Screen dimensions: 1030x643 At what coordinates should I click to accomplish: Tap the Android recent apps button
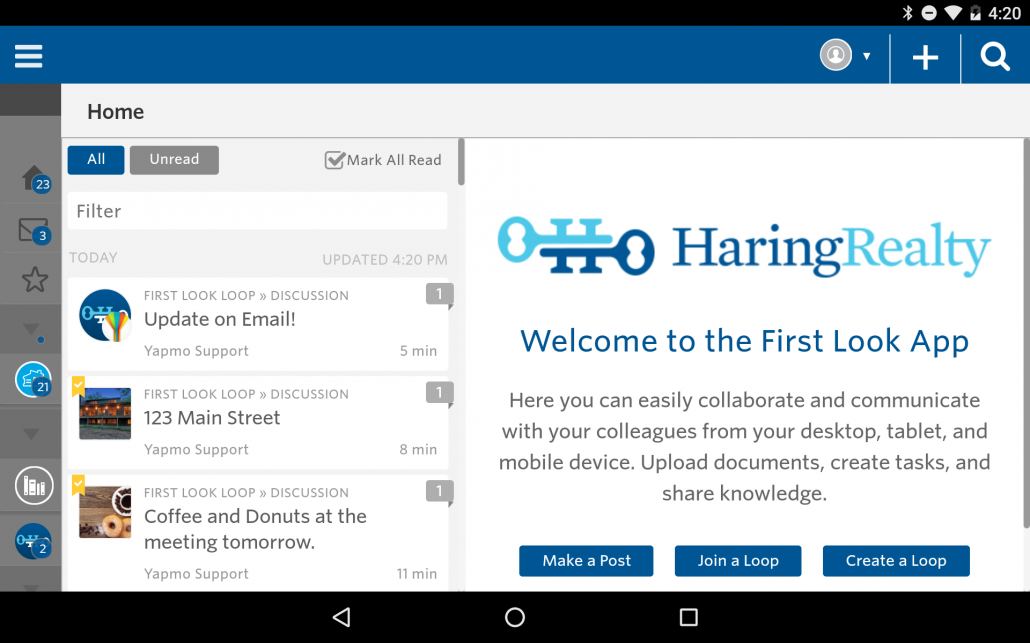click(688, 617)
